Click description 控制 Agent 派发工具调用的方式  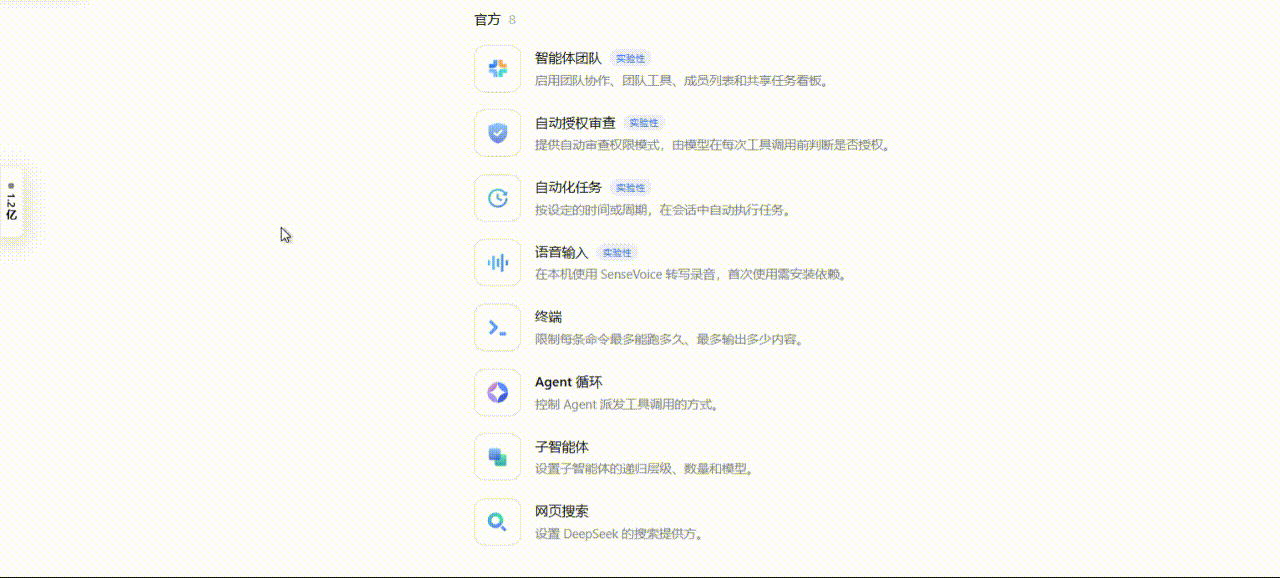coord(628,404)
